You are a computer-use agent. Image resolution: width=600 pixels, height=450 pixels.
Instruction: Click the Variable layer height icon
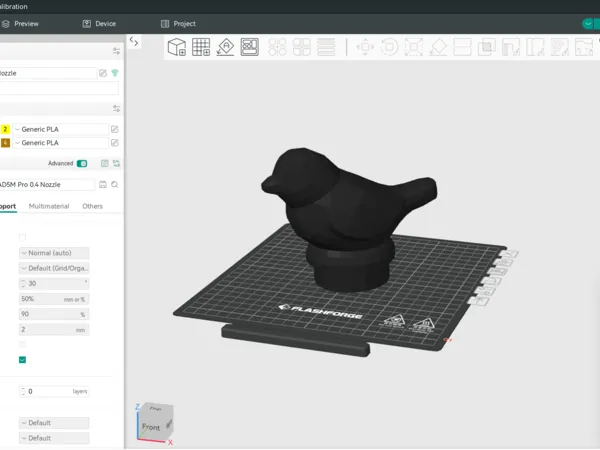tap(326, 47)
